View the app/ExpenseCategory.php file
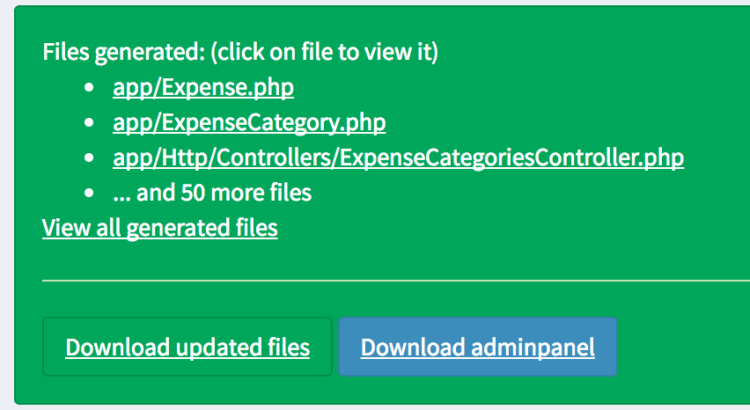This screenshot has height=410, width=750. pyautogui.click(x=249, y=123)
